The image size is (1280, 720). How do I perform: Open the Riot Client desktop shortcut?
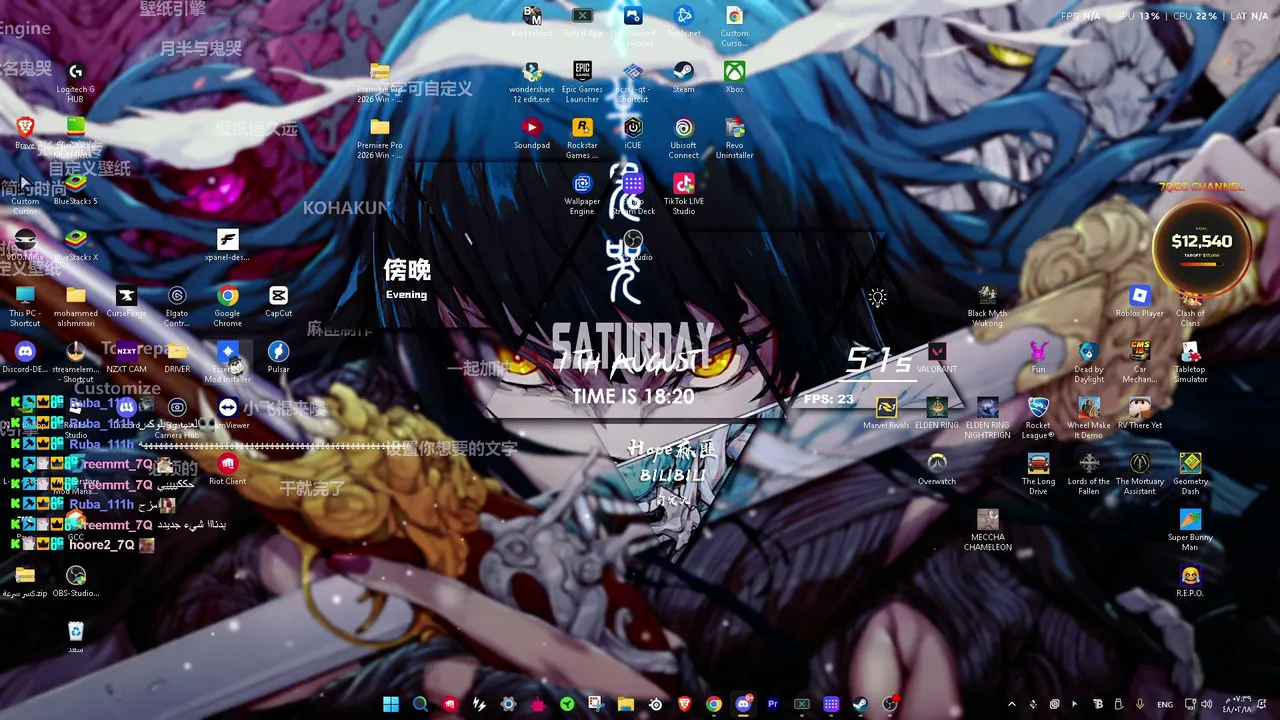(x=228, y=469)
